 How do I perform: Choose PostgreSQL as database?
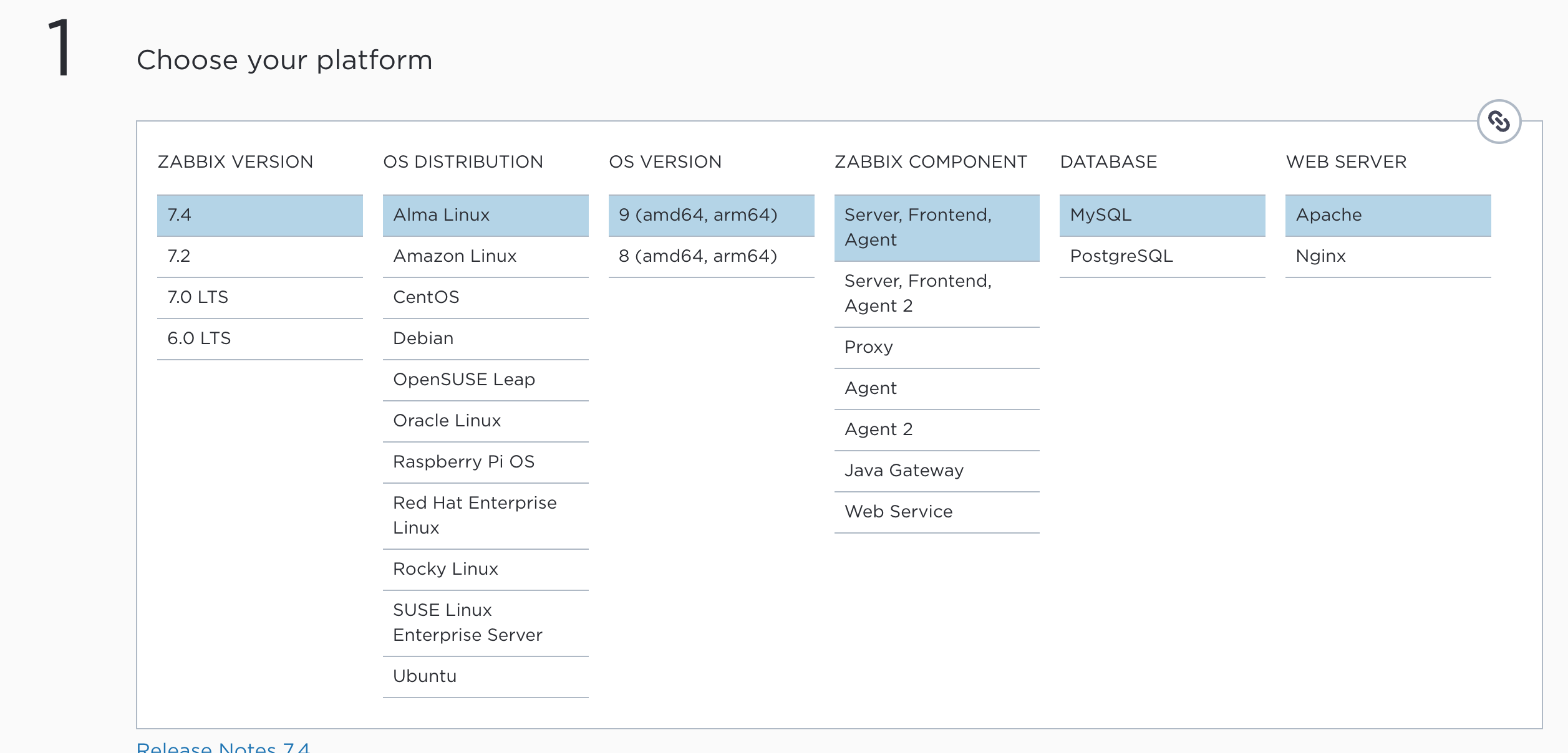(x=1163, y=256)
